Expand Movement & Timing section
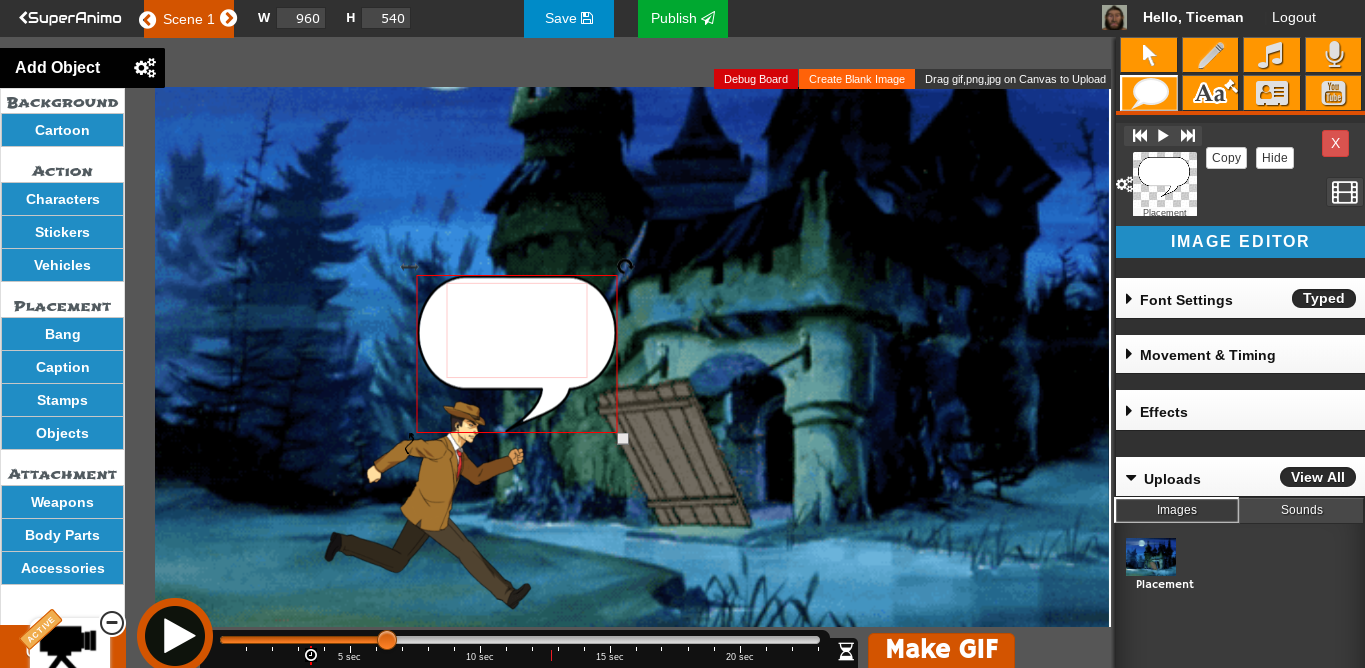 pyautogui.click(x=1240, y=355)
